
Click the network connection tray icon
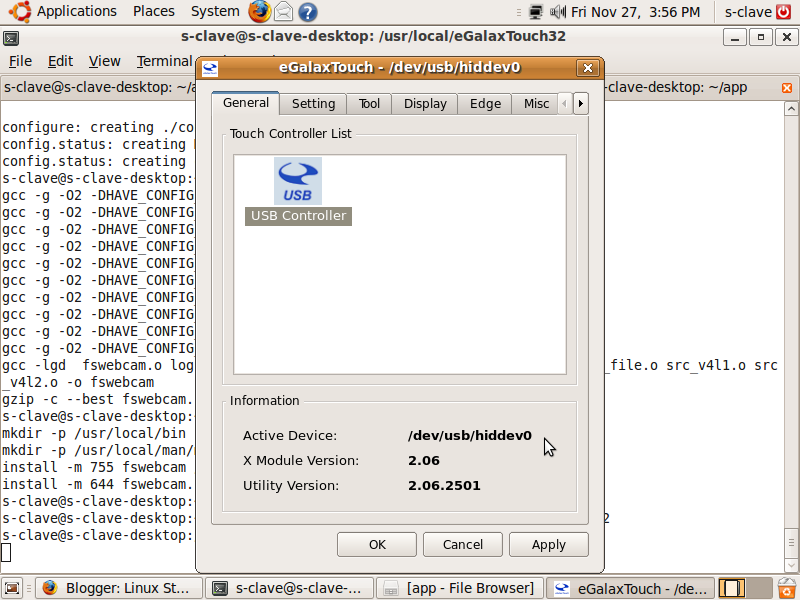(536, 12)
